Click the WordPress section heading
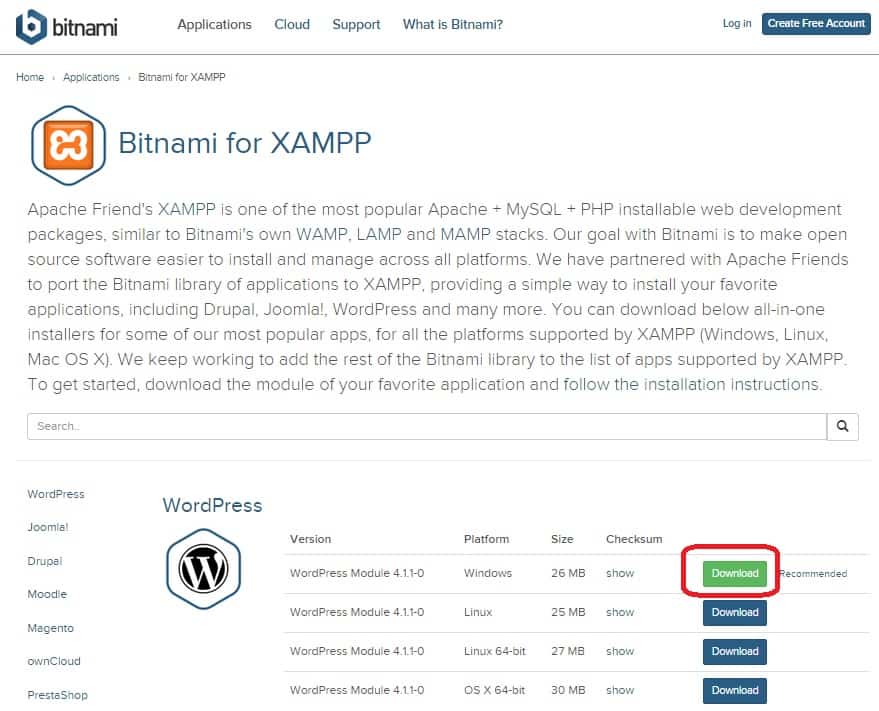The width and height of the screenshot is (879, 711). point(212,505)
